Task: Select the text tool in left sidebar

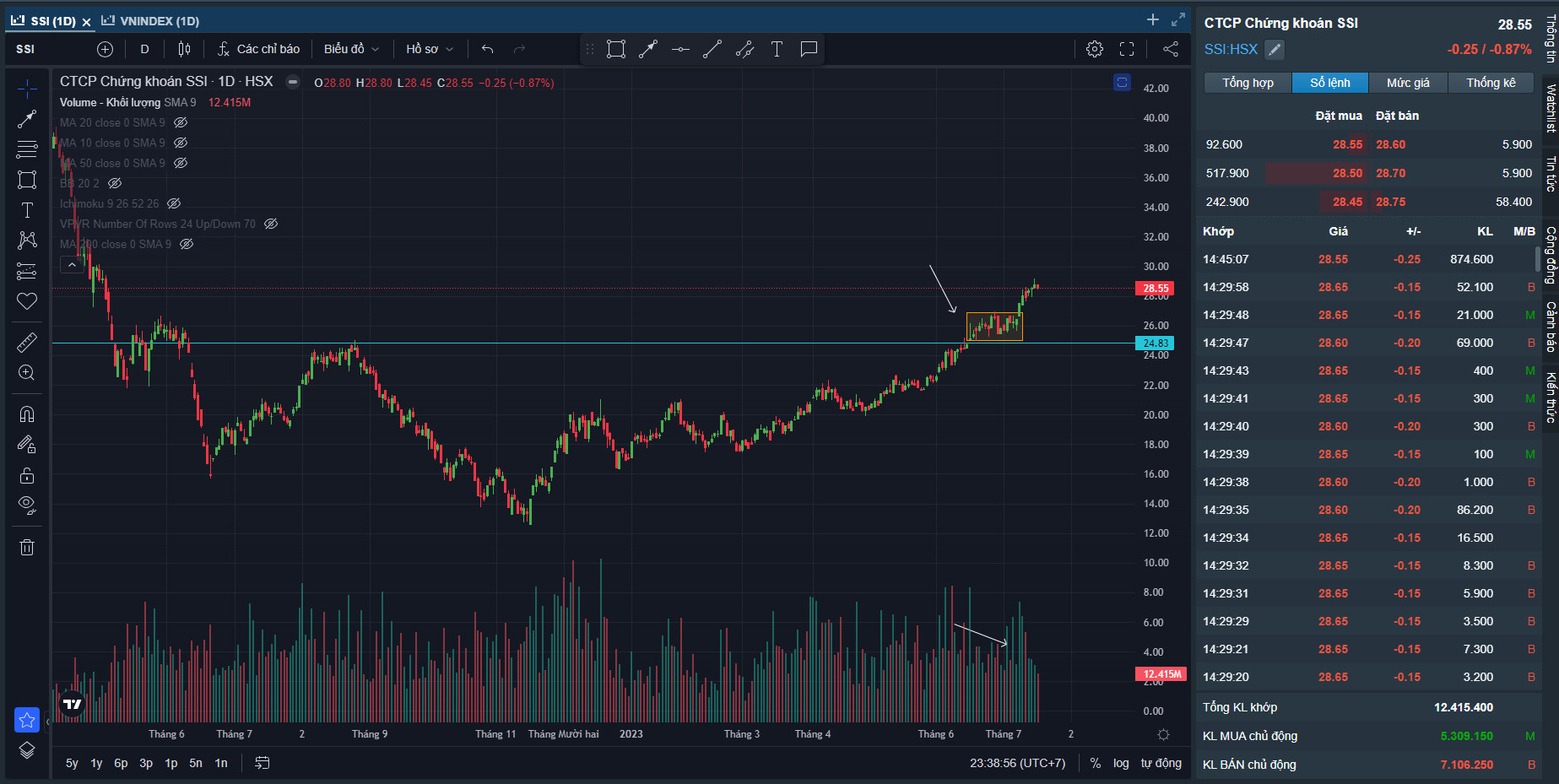Action: pos(27,210)
